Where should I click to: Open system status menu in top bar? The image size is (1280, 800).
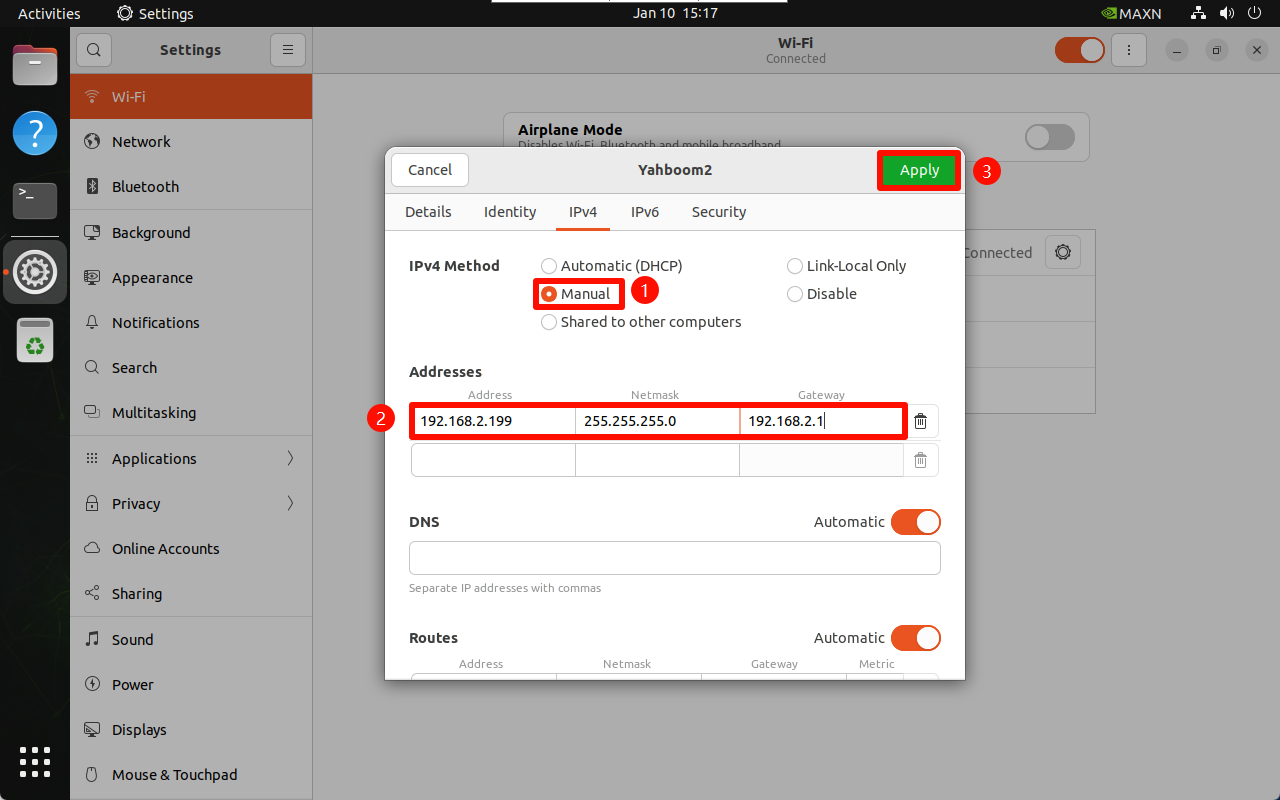click(x=1226, y=13)
